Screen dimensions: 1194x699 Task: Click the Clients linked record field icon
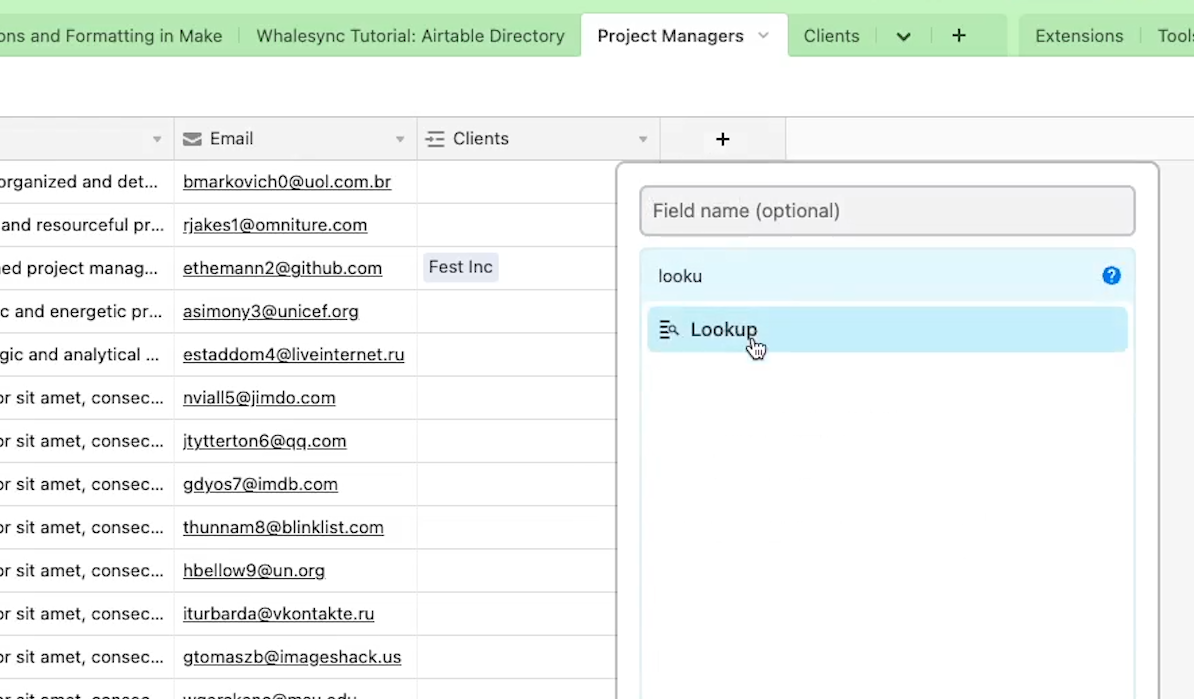pyautogui.click(x=435, y=139)
